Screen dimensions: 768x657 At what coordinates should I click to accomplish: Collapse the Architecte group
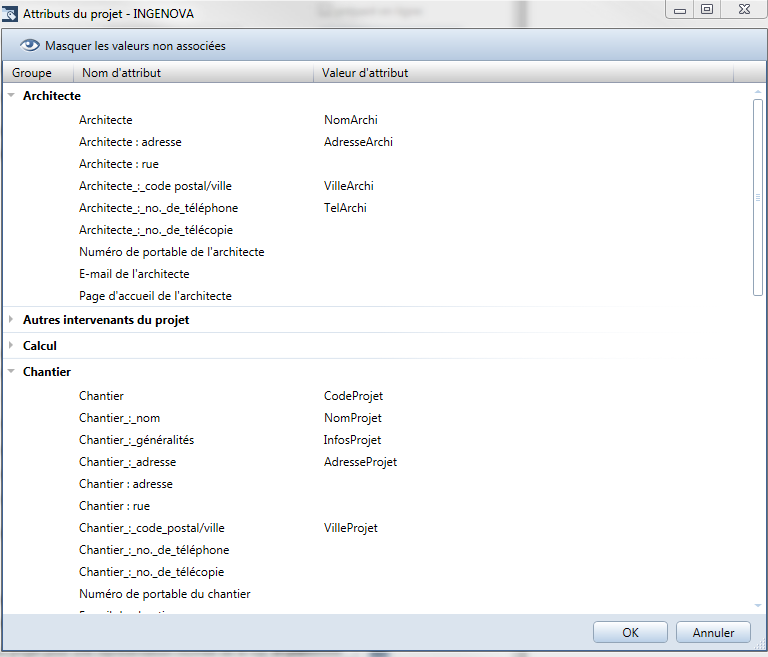point(11,96)
